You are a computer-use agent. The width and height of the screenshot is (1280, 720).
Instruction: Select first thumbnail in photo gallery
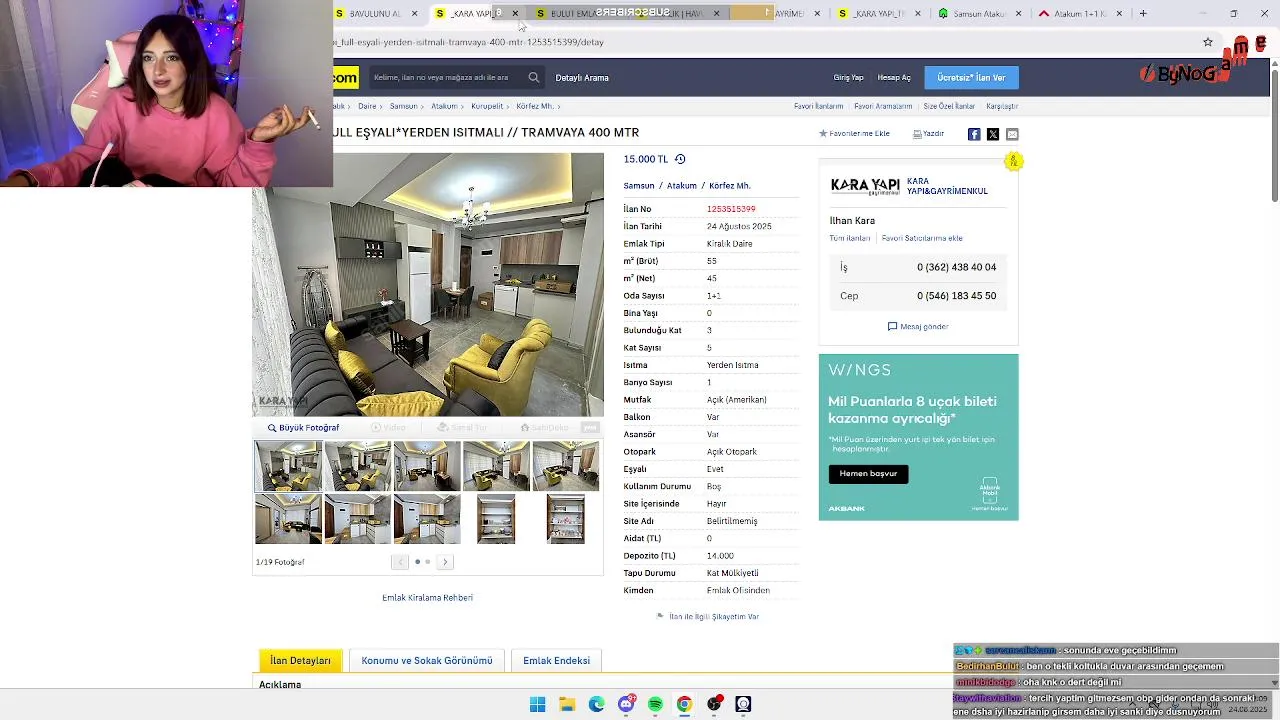coord(288,466)
